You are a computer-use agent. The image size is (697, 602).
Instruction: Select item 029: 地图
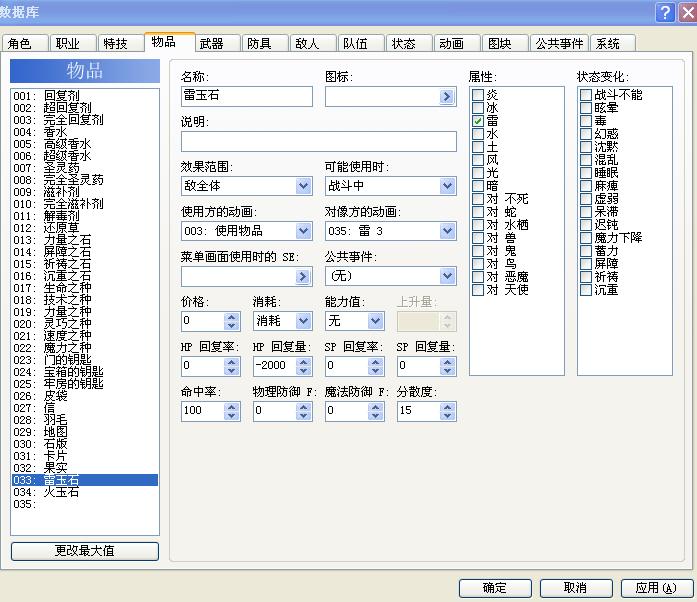point(84,432)
